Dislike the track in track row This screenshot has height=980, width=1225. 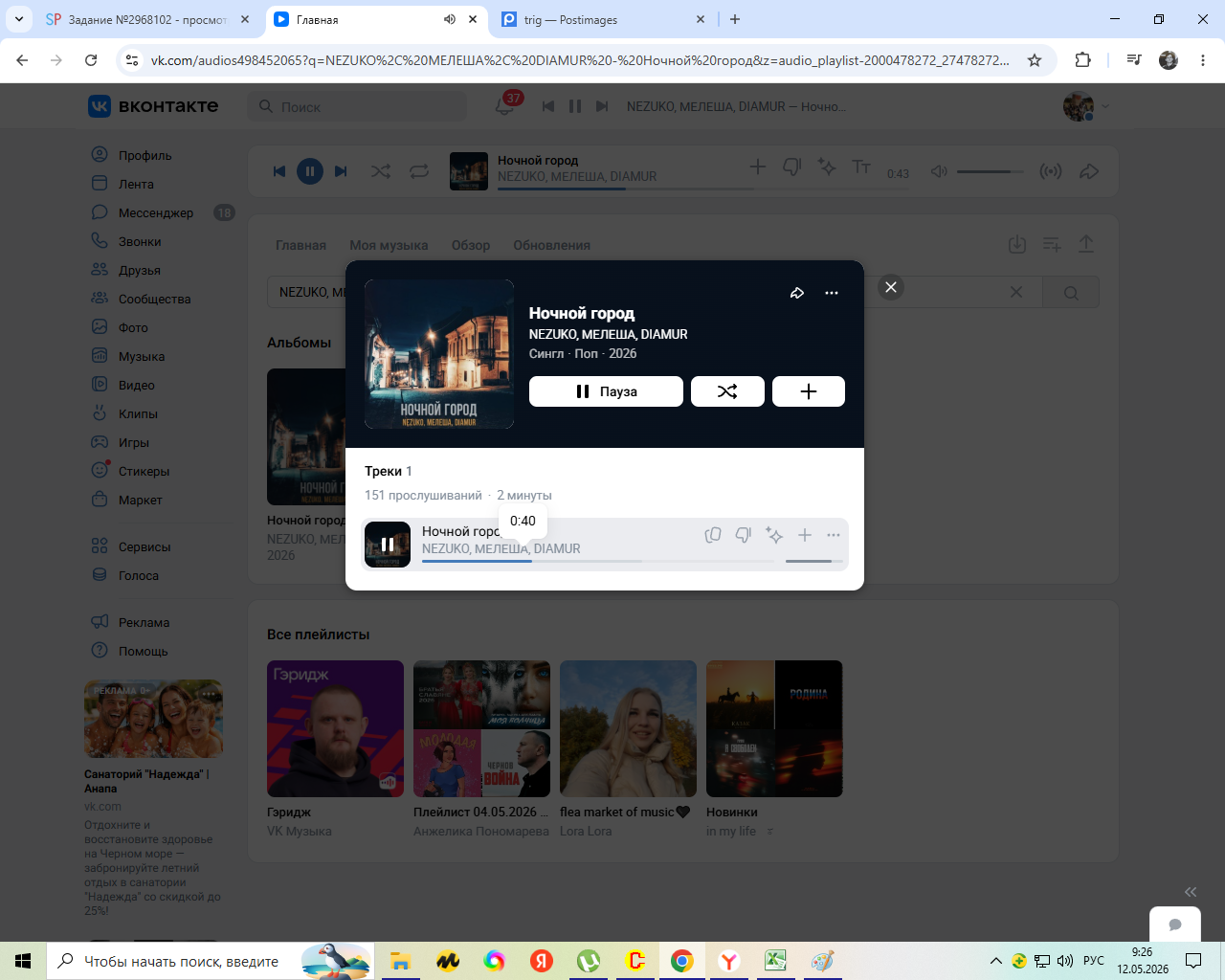[x=744, y=535]
